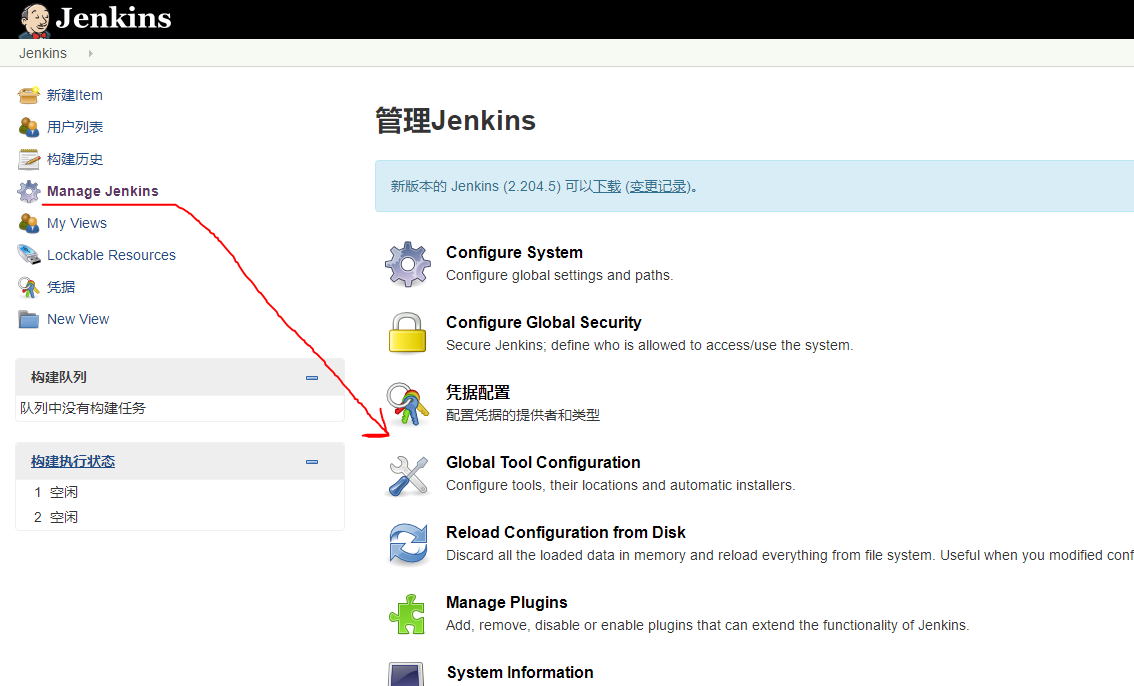Viewport: 1134px width, 686px height.
Task: Open the 凭据配置 link
Action: [x=478, y=393]
